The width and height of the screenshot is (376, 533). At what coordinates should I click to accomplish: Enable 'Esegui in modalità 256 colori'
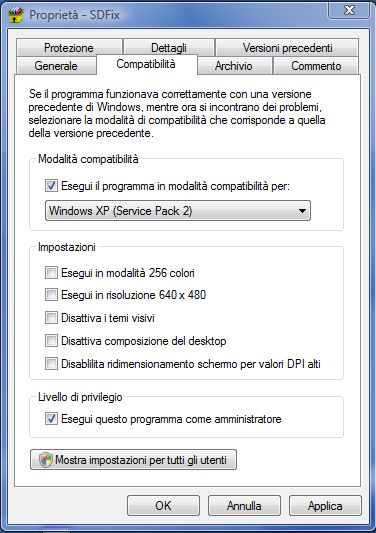51,273
